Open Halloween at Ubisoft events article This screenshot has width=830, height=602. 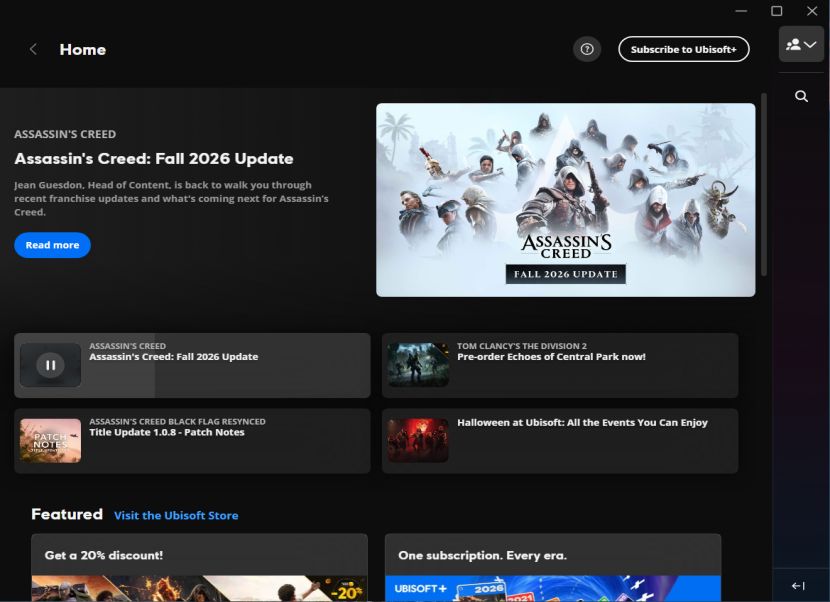tap(560, 441)
